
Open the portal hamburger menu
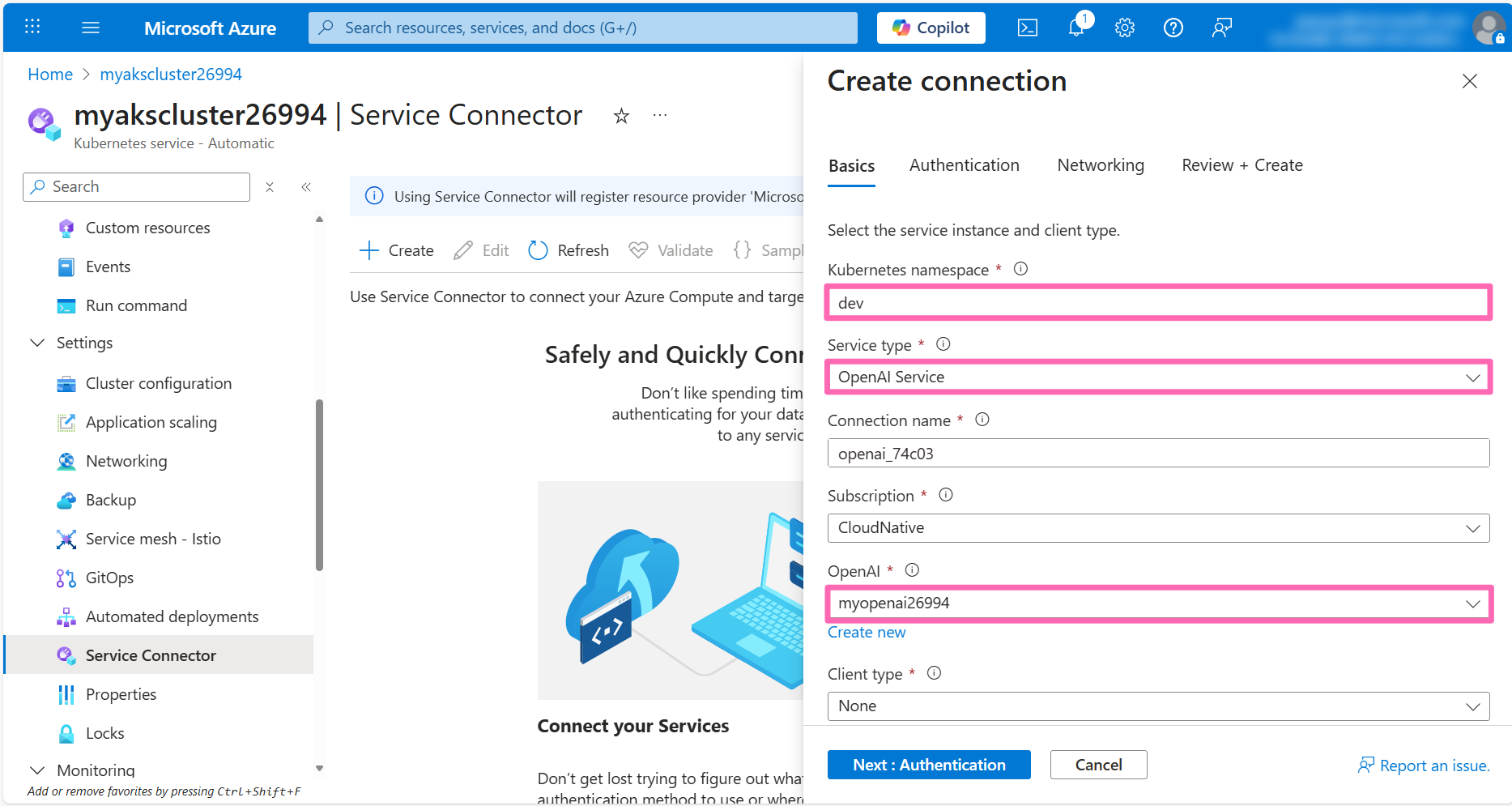tap(91, 28)
